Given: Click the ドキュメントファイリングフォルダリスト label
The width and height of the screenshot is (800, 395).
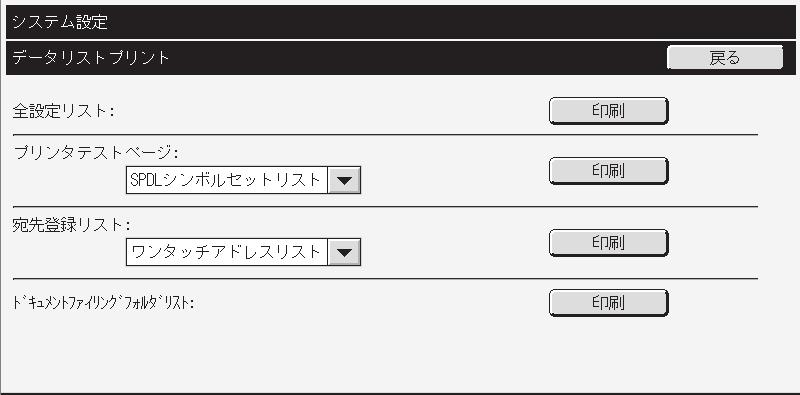Looking at the screenshot, I should [104, 303].
